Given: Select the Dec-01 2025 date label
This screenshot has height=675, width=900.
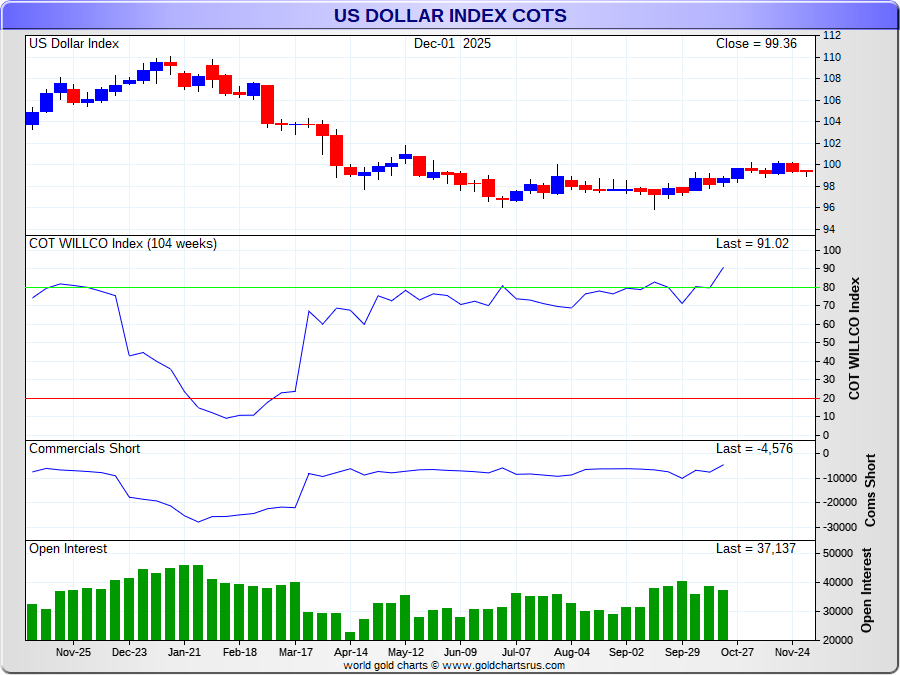Looking at the screenshot, I should pyautogui.click(x=452, y=44).
